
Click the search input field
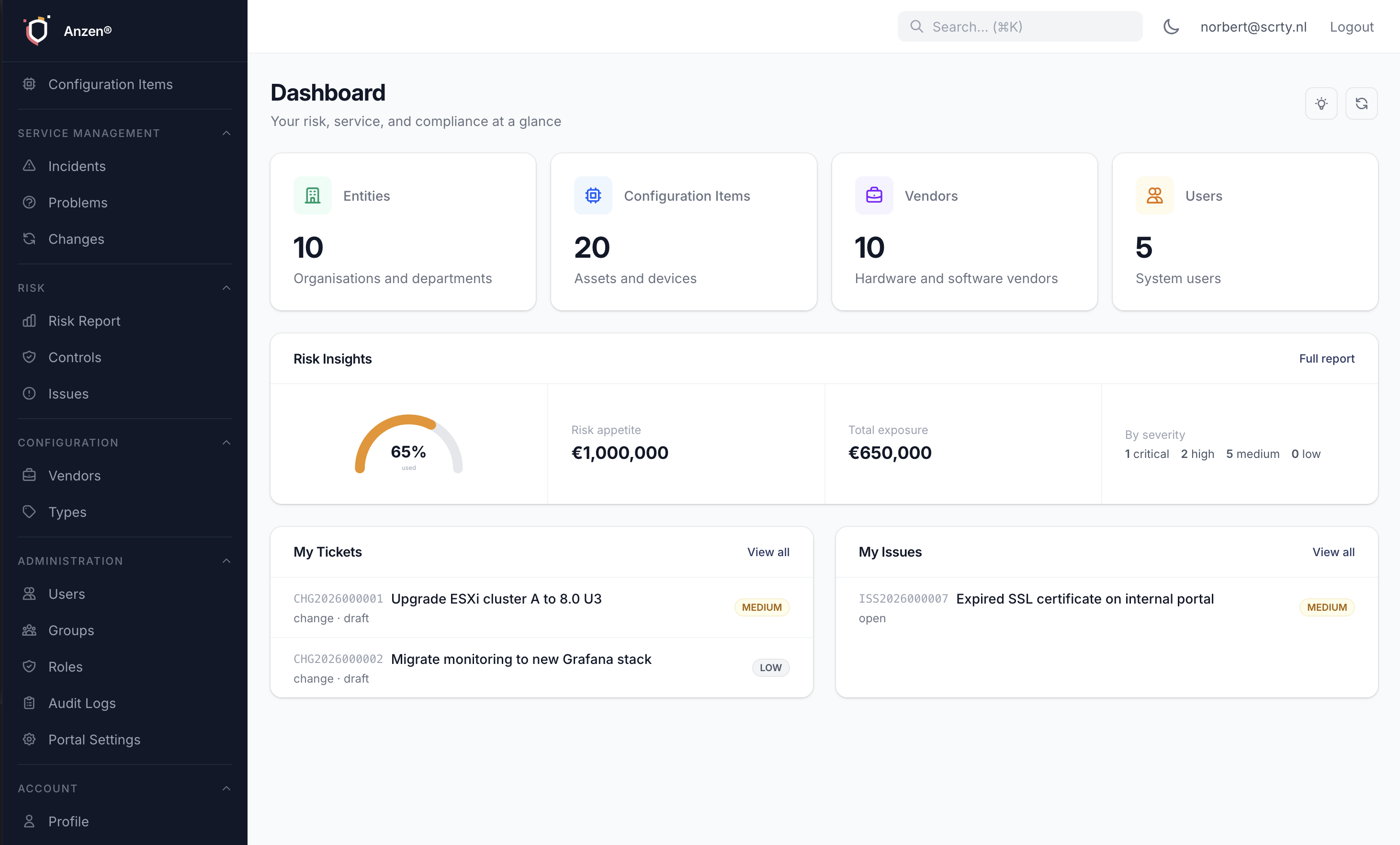tap(1020, 27)
